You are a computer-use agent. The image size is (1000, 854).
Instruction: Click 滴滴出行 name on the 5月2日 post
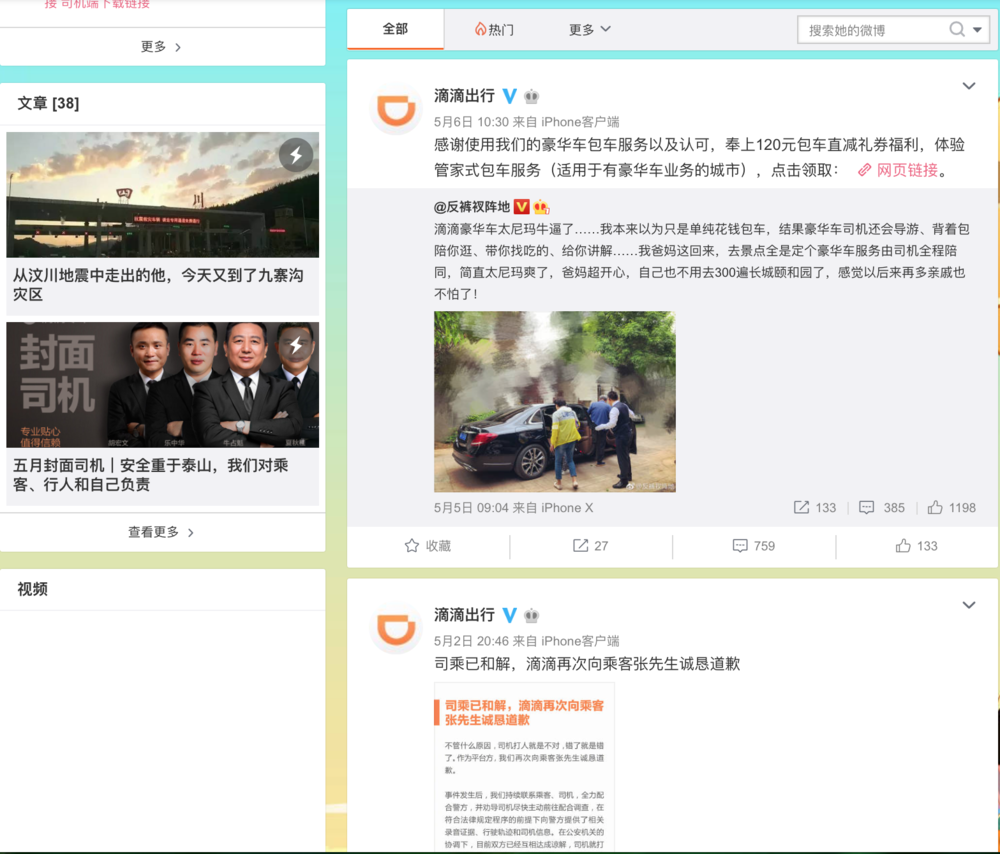tap(464, 615)
